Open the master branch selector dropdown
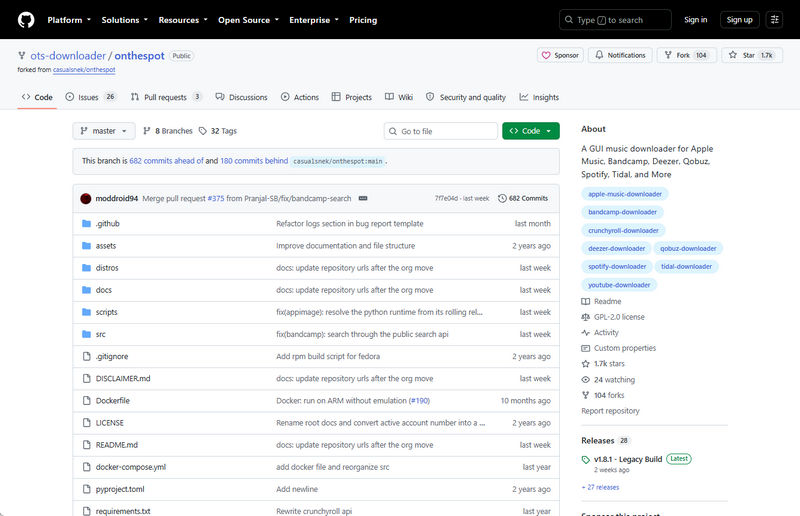This screenshot has width=800, height=516. (104, 131)
